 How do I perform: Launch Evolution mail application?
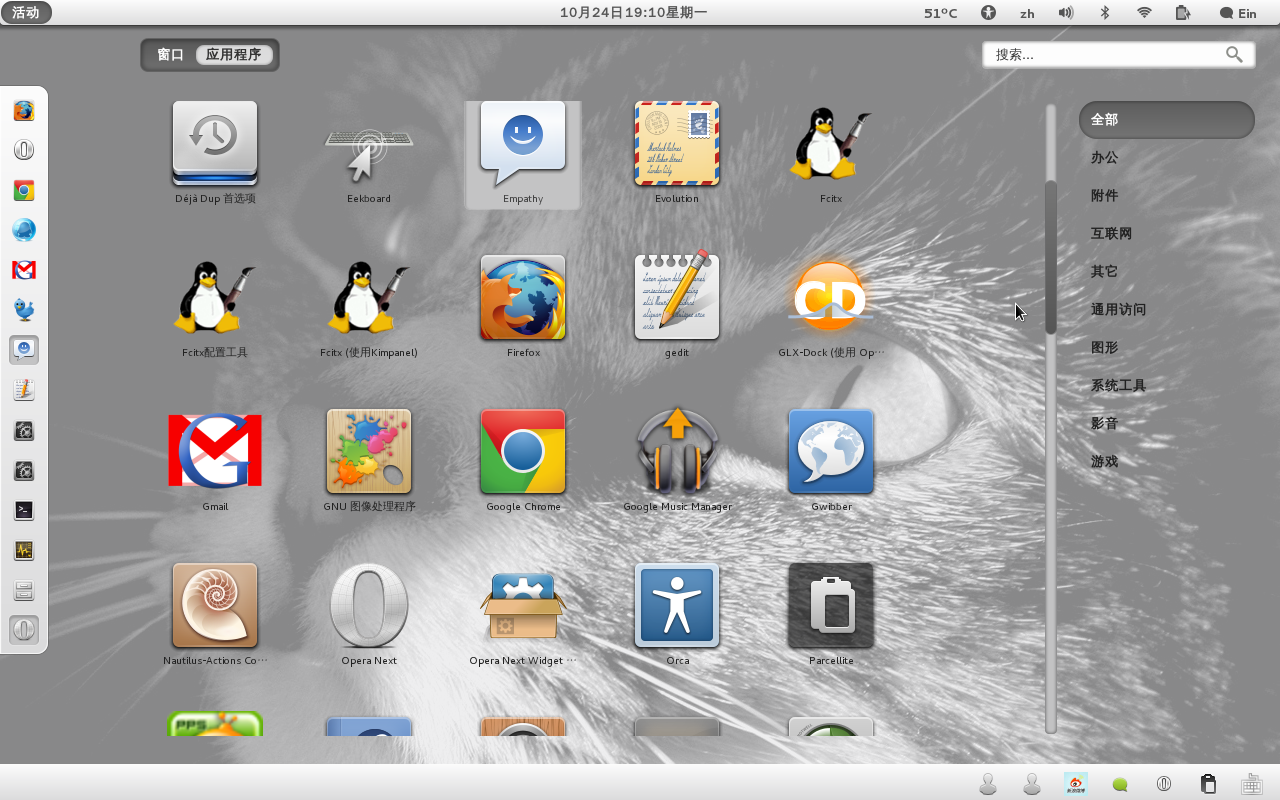[x=677, y=144]
